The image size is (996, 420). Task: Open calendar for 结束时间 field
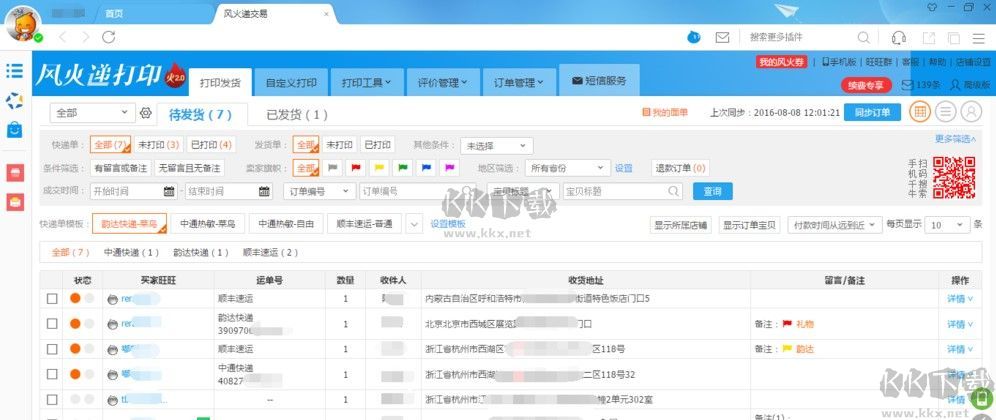click(x=264, y=191)
